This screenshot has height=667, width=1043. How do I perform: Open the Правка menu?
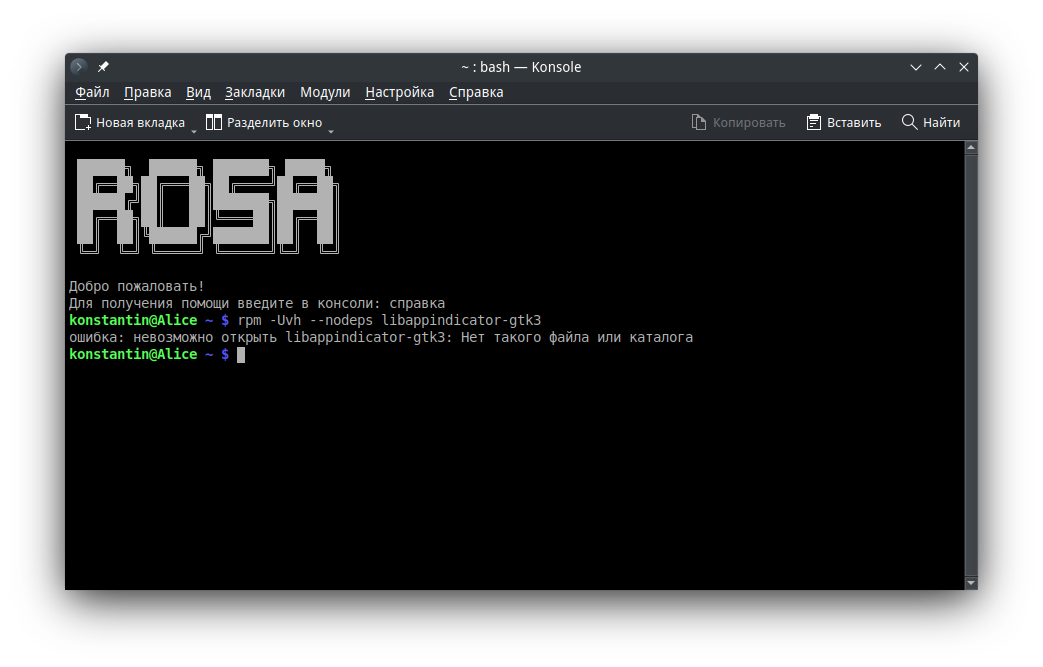coord(148,92)
